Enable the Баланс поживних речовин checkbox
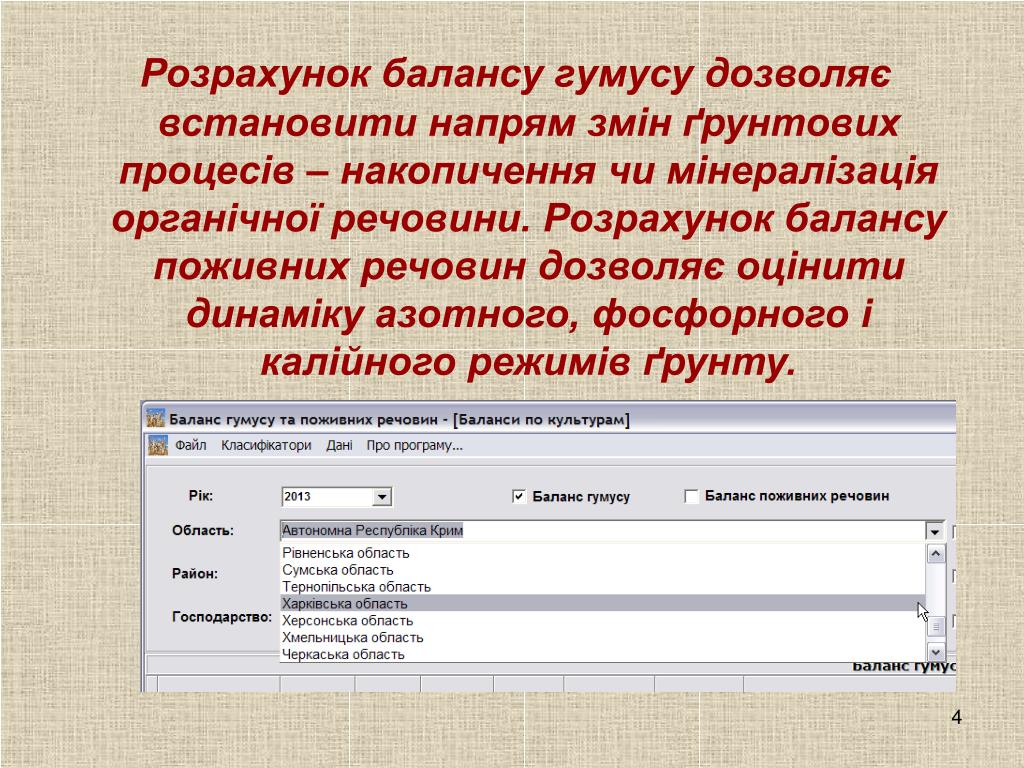 click(691, 496)
